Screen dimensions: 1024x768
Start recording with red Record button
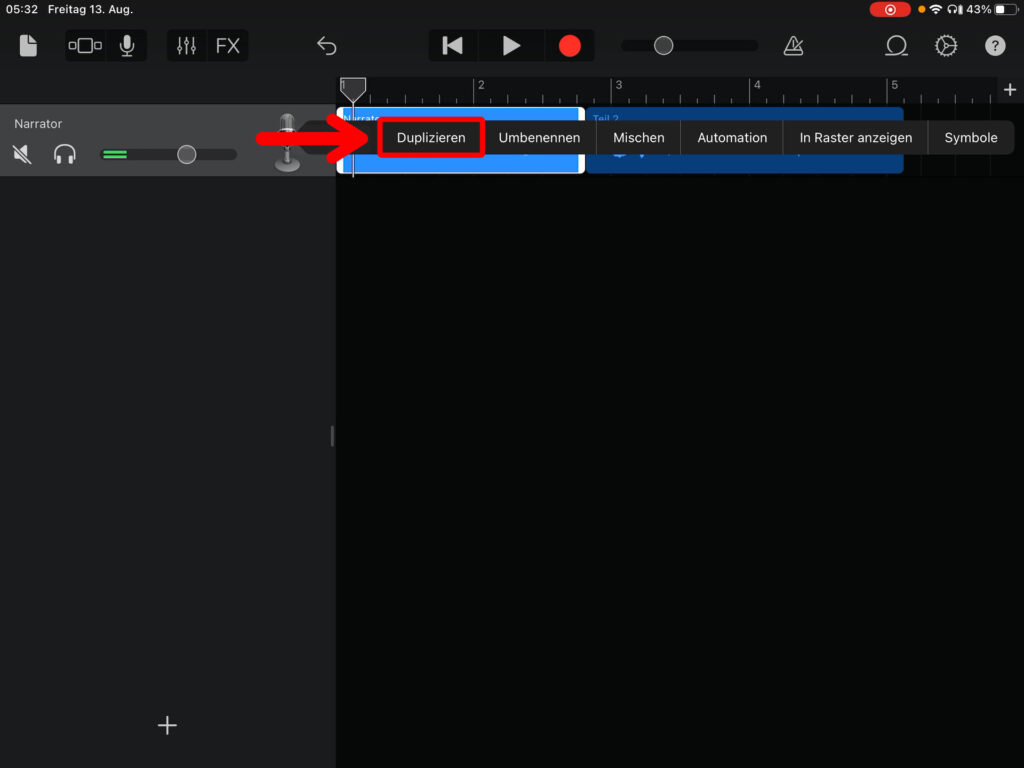569,46
